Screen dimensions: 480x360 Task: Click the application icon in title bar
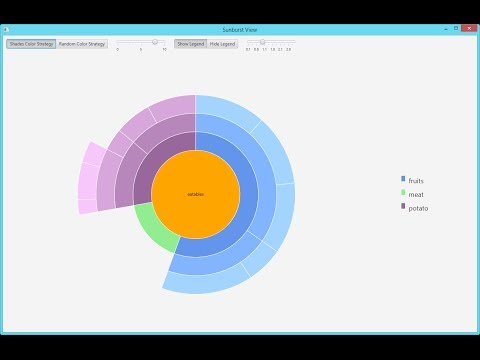click(6, 30)
